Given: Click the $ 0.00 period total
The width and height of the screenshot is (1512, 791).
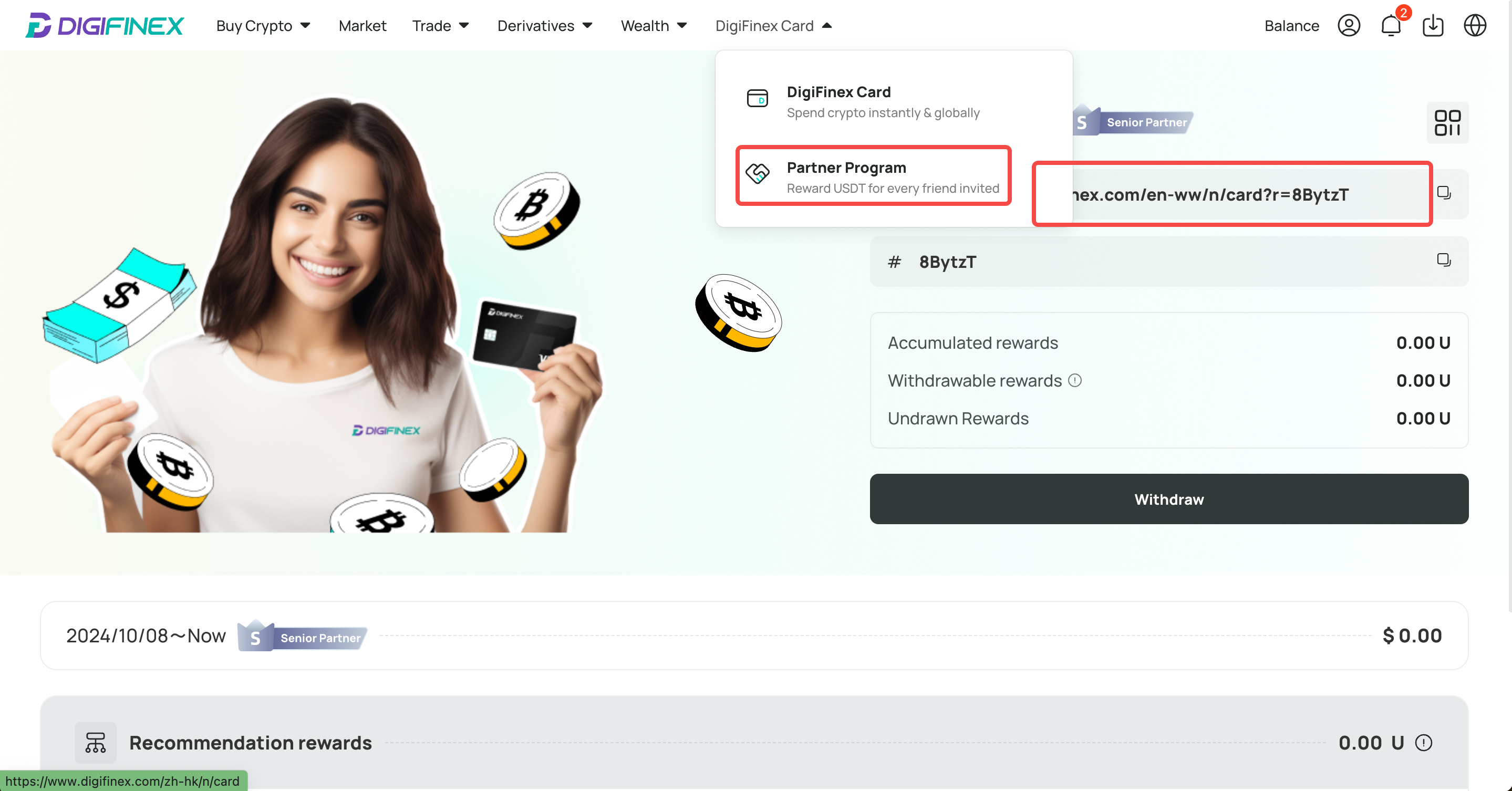Looking at the screenshot, I should pos(1412,636).
